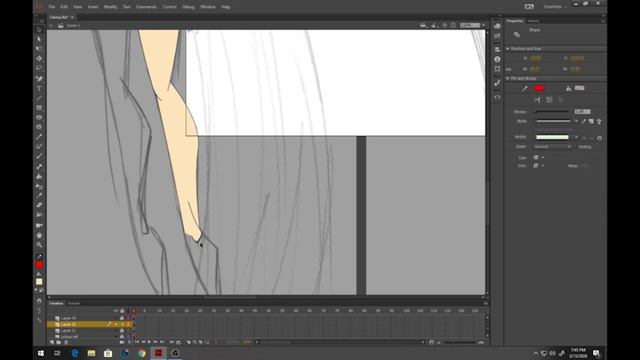Select the Zoom magnifier tool
This screenshot has width=640, height=360.
(39, 245)
